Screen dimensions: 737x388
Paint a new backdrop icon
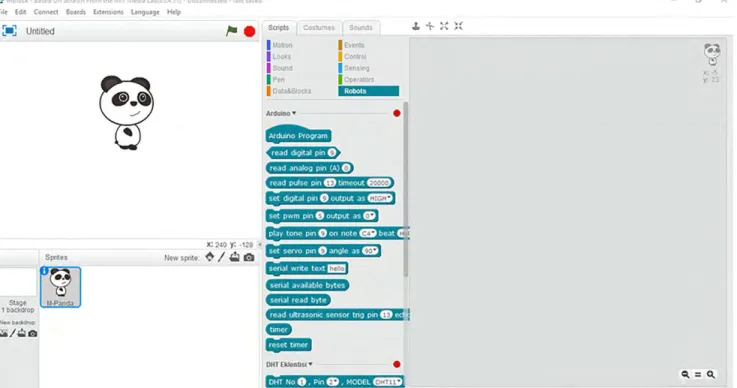coord(13,333)
